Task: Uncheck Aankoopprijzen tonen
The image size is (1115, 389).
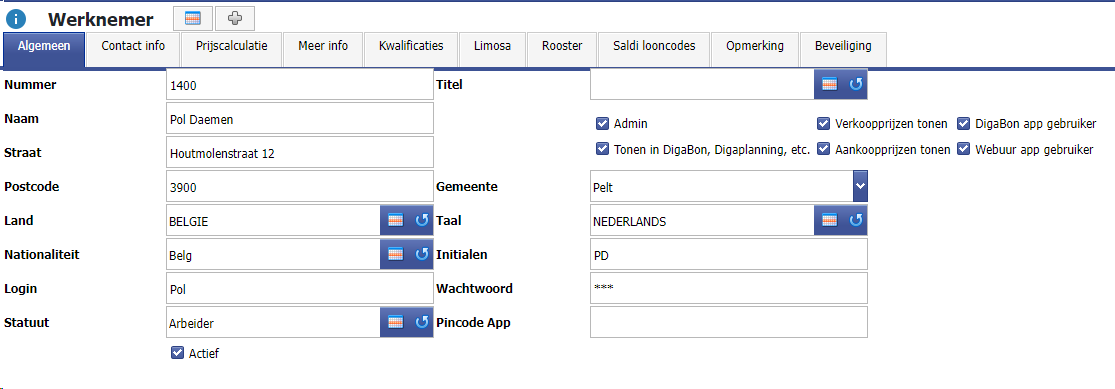Action: pos(823,149)
